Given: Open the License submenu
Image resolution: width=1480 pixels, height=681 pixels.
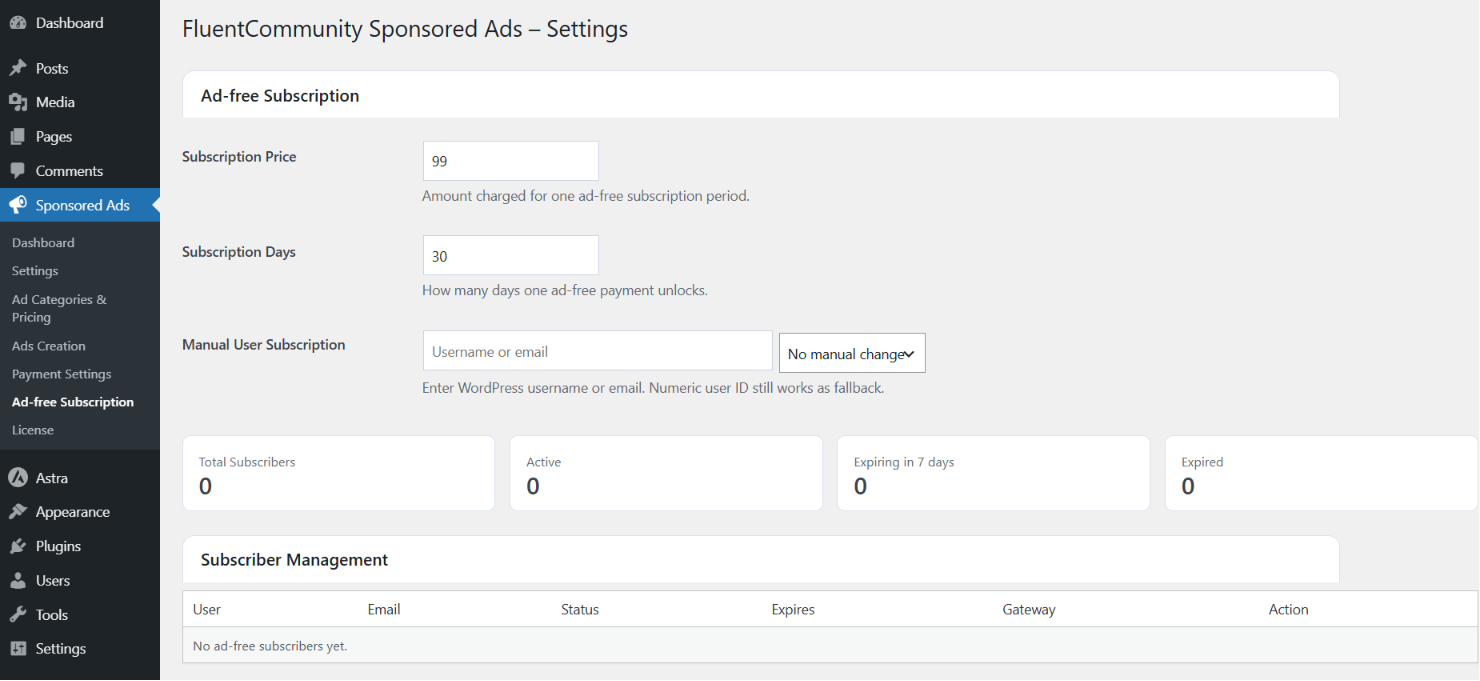Looking at the screenshot, I should pos(33,430).
